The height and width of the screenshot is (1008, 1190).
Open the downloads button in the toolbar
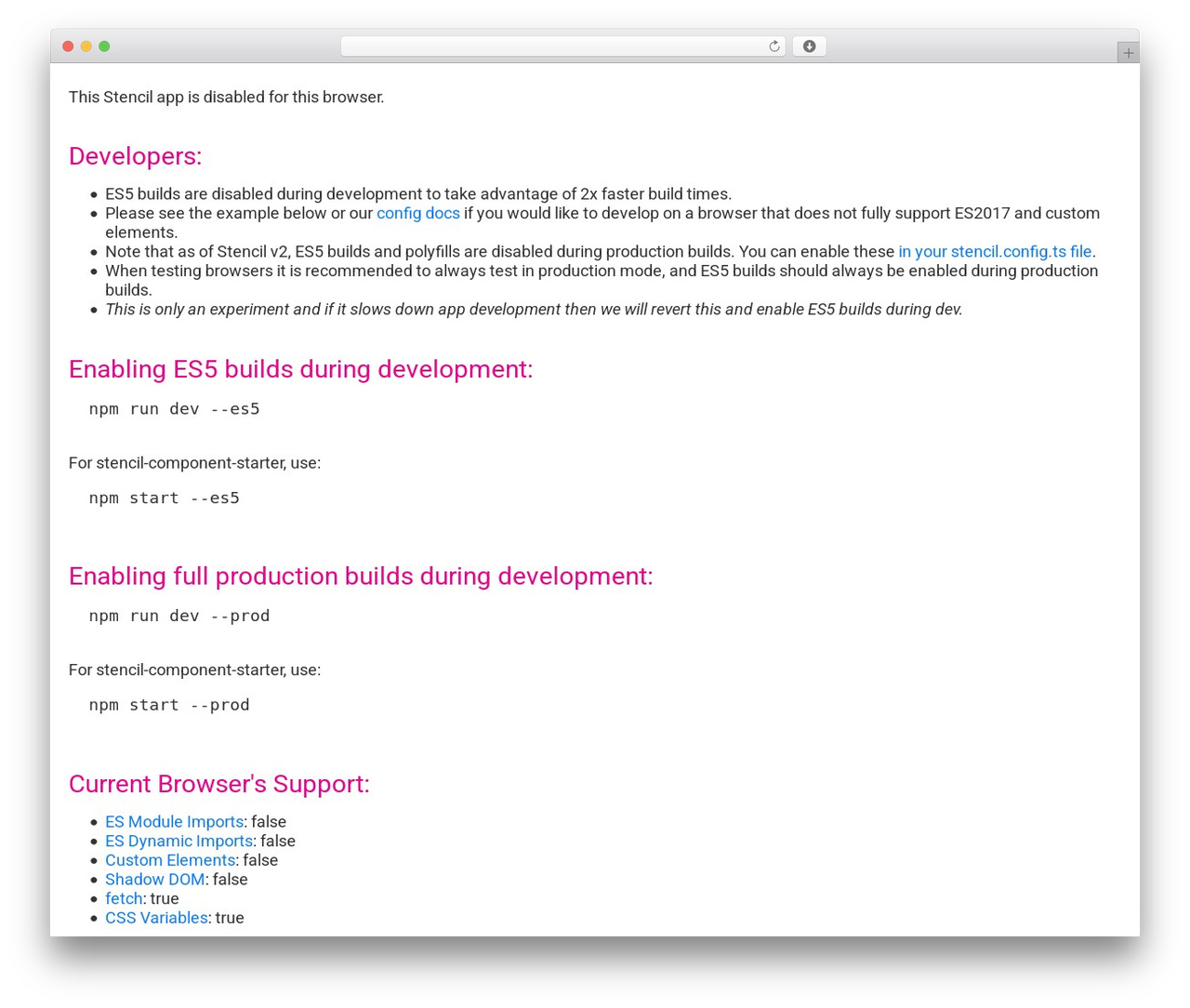(809, 46)
